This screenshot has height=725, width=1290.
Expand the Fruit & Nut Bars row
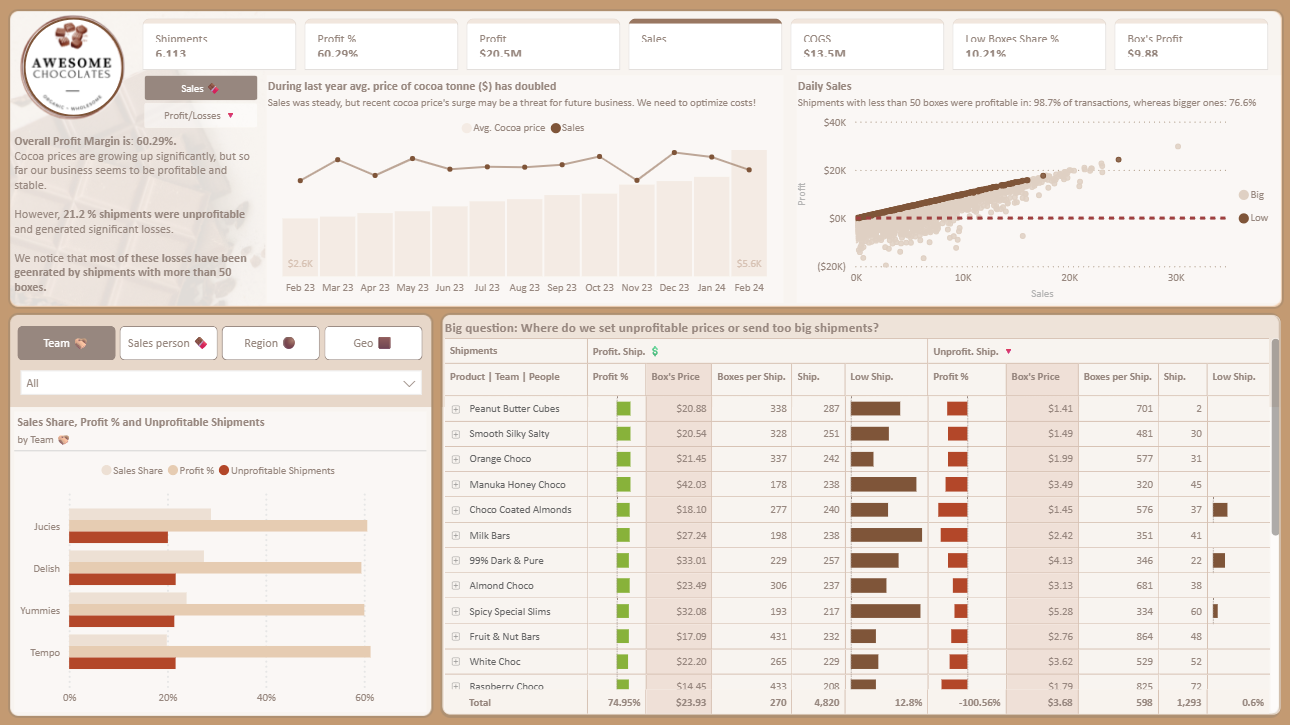pos(456,637)
